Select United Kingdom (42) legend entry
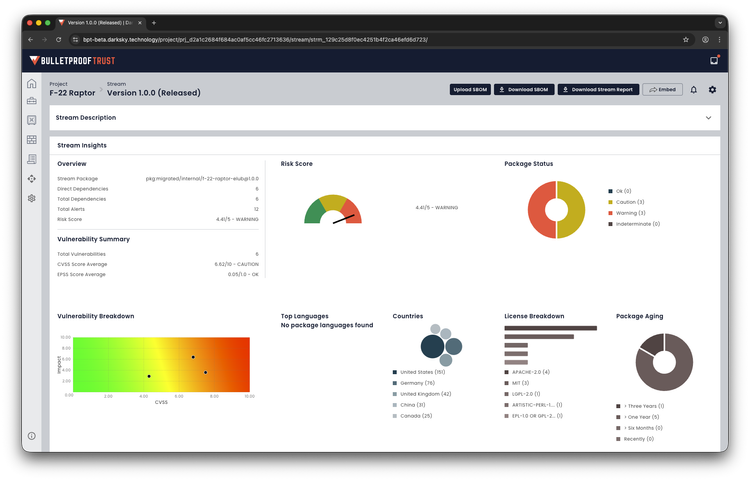 pos(422,394)
